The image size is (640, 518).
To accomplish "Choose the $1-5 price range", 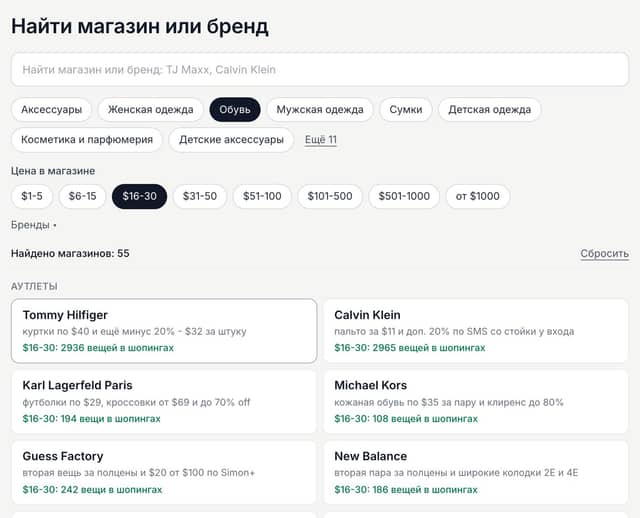I will tap(32, 196).
